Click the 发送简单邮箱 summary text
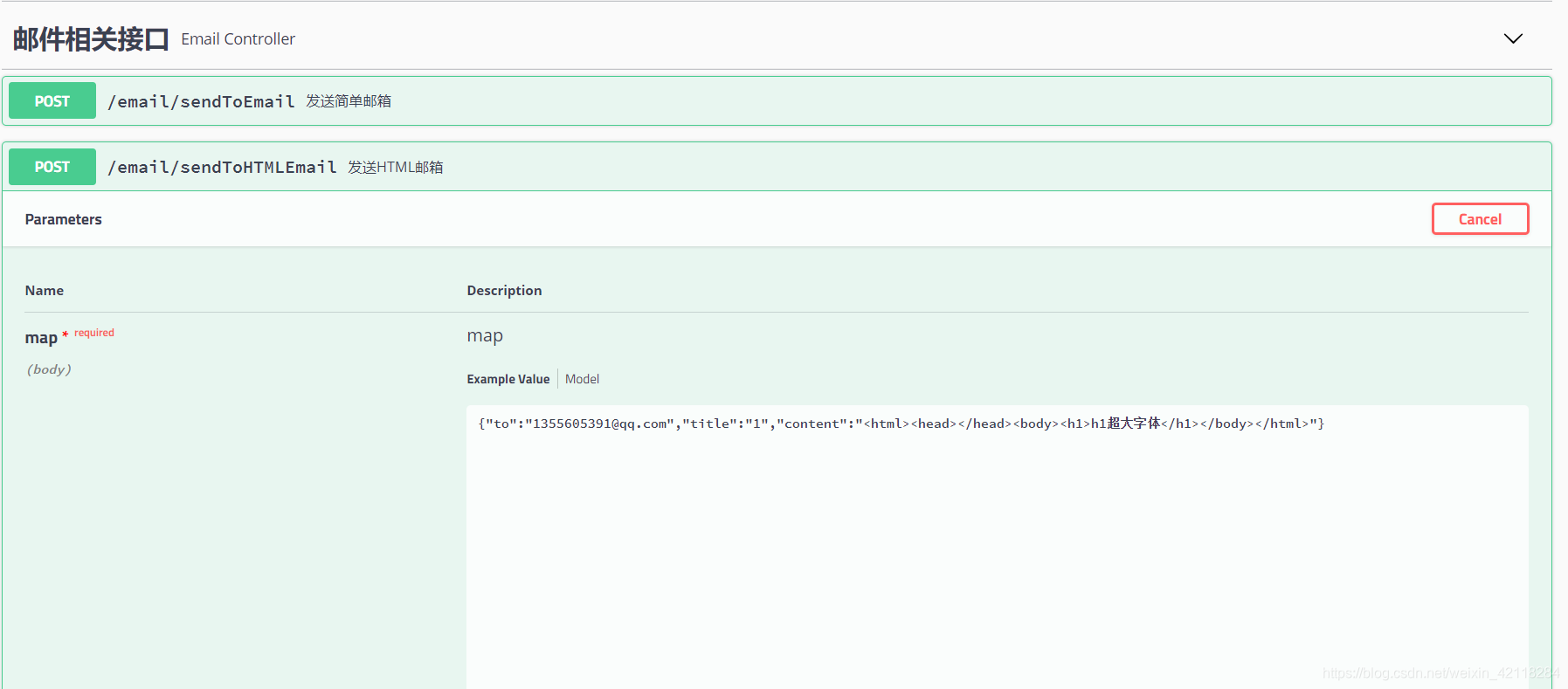The width and height of the screenshot is (1568, 689). 349,101
